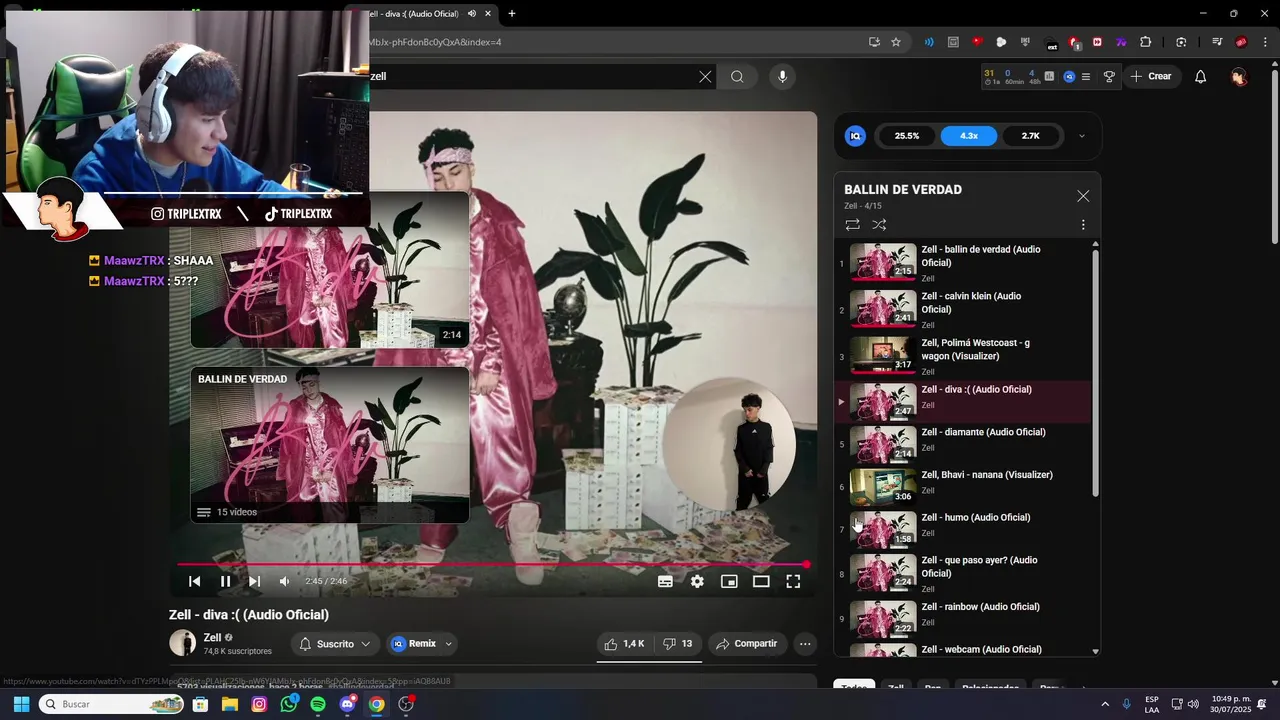
Task: Click the 25.5% vidIQ stat pill
Action: (907, 136)
